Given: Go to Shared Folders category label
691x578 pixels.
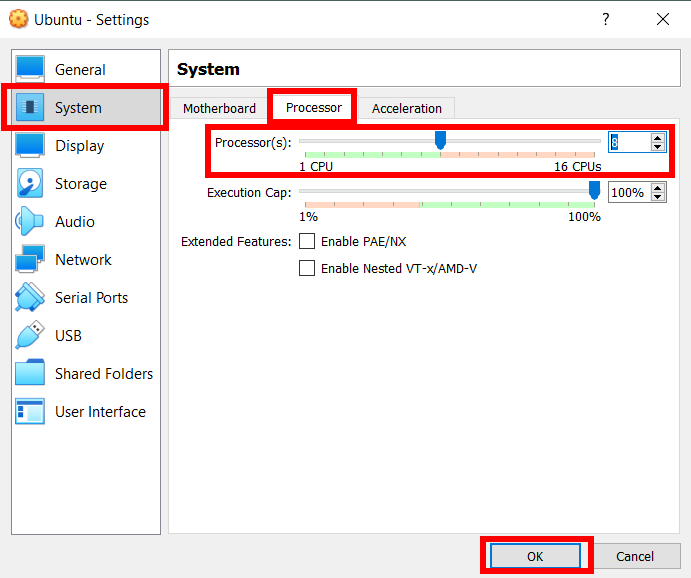Looking at the screenshot, I should click(x=104, y=374).
